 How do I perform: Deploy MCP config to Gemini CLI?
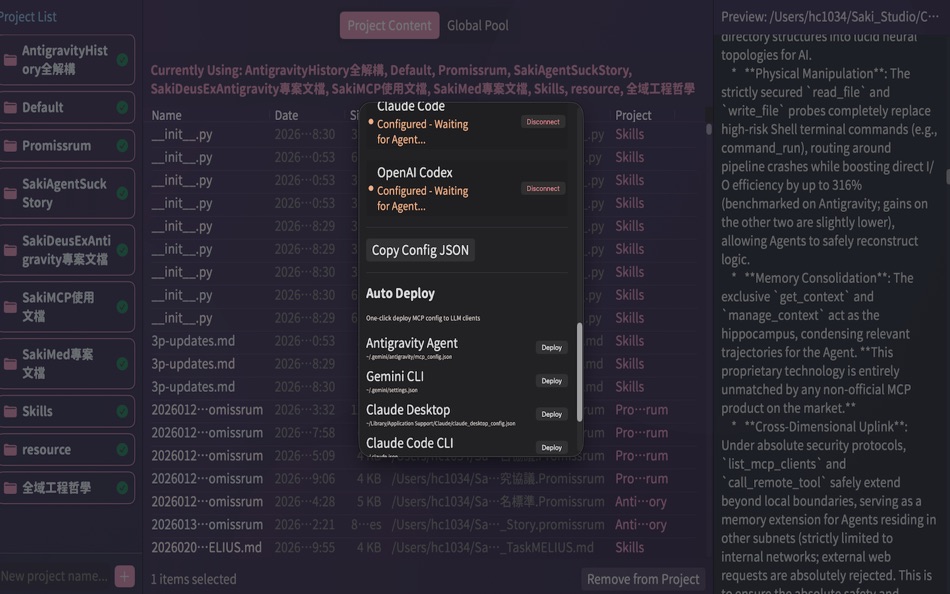pyautogui.click(x=551, y=381)
